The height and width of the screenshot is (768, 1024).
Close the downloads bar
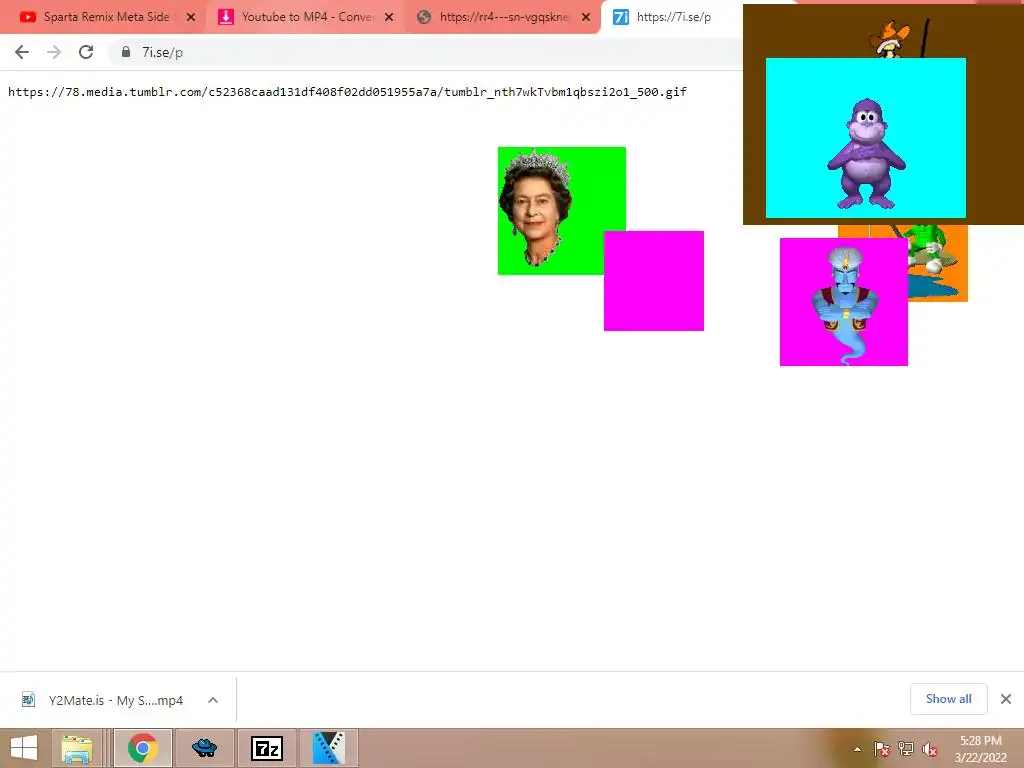[1006, 699]
